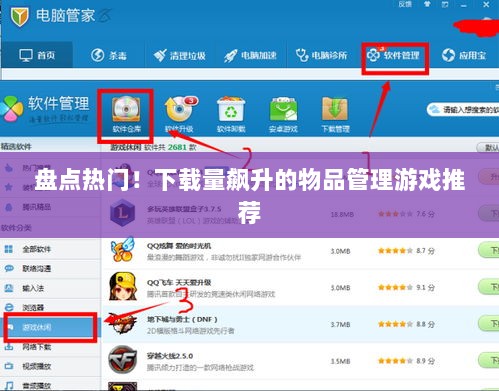The height and width of the screenshot is (391, 499).
Task: Download QQ炫舞 using its green button
Action: click(x=489, y=250)
